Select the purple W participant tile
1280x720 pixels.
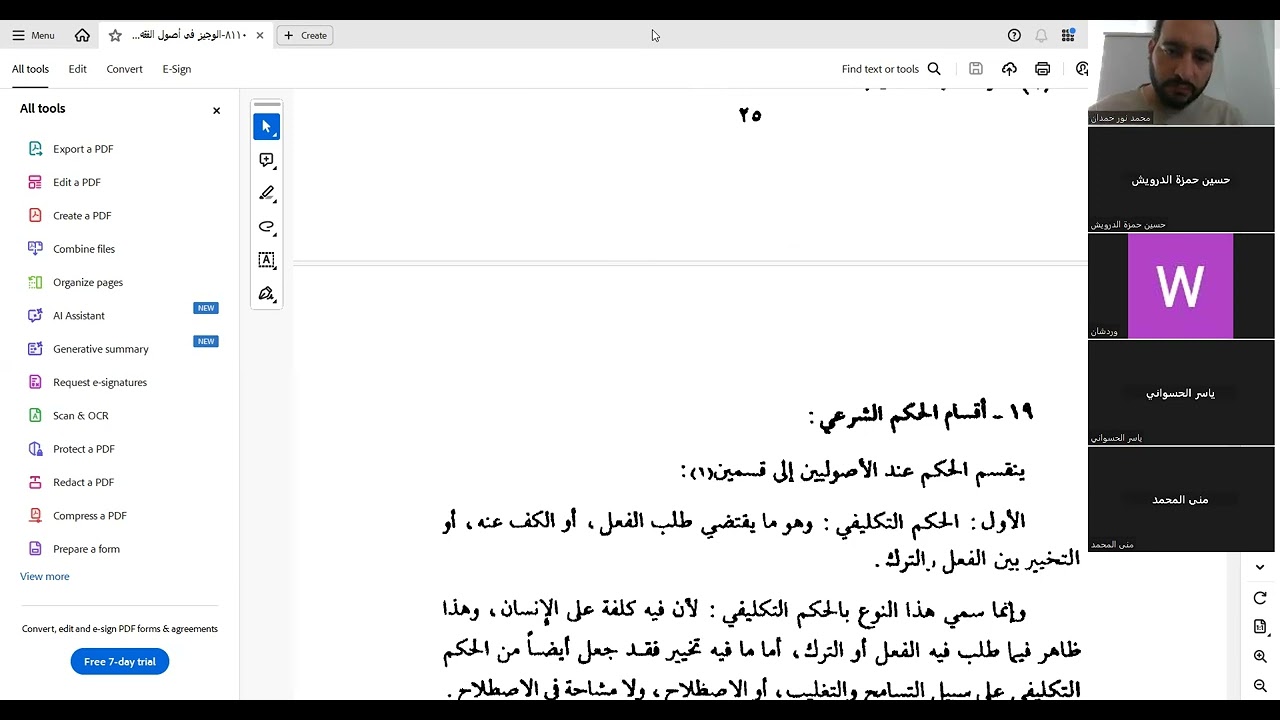[1181, 286]
